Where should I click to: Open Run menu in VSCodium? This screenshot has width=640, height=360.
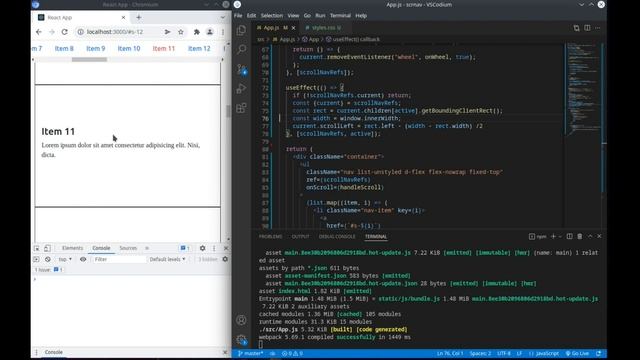[320, 16]
